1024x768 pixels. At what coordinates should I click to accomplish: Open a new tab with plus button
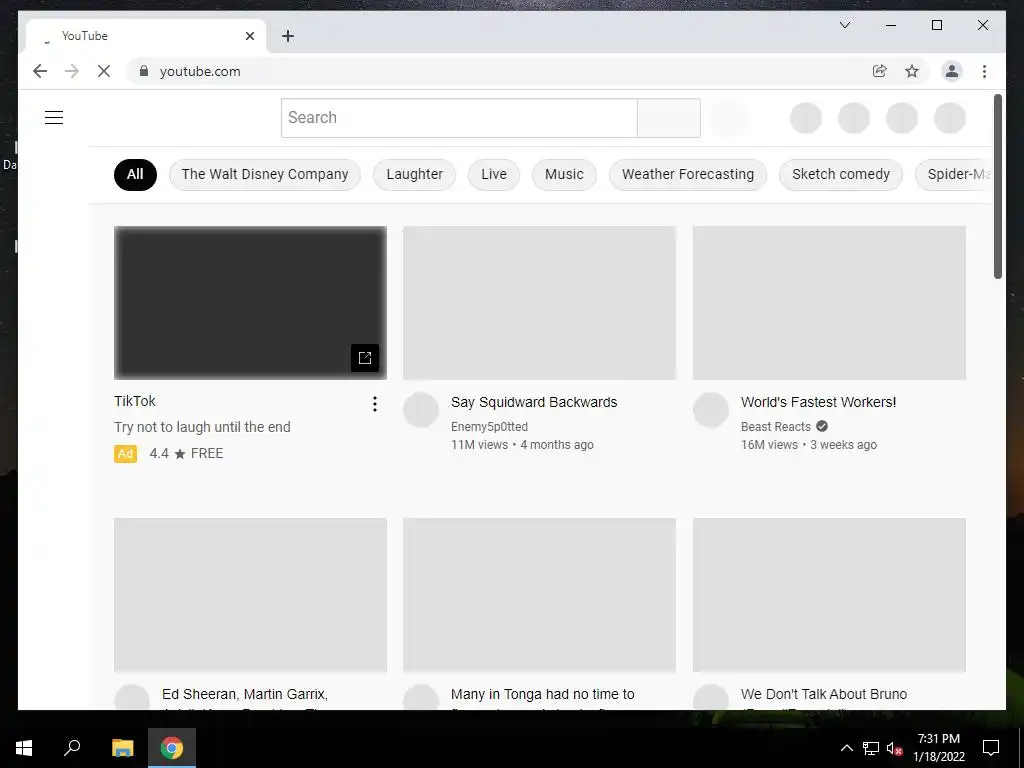[x=288, y=36]
